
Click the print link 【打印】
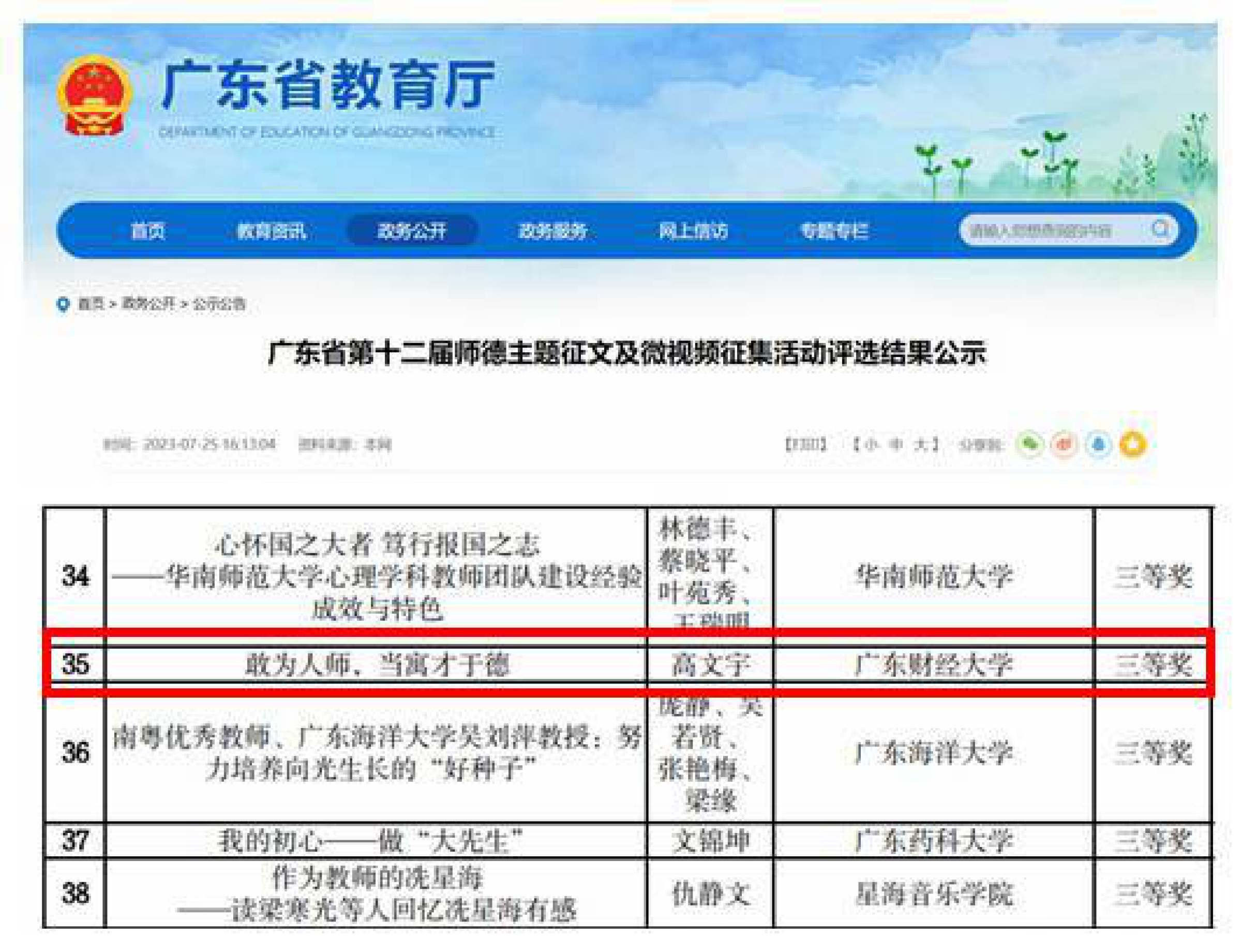coord(805,444)
